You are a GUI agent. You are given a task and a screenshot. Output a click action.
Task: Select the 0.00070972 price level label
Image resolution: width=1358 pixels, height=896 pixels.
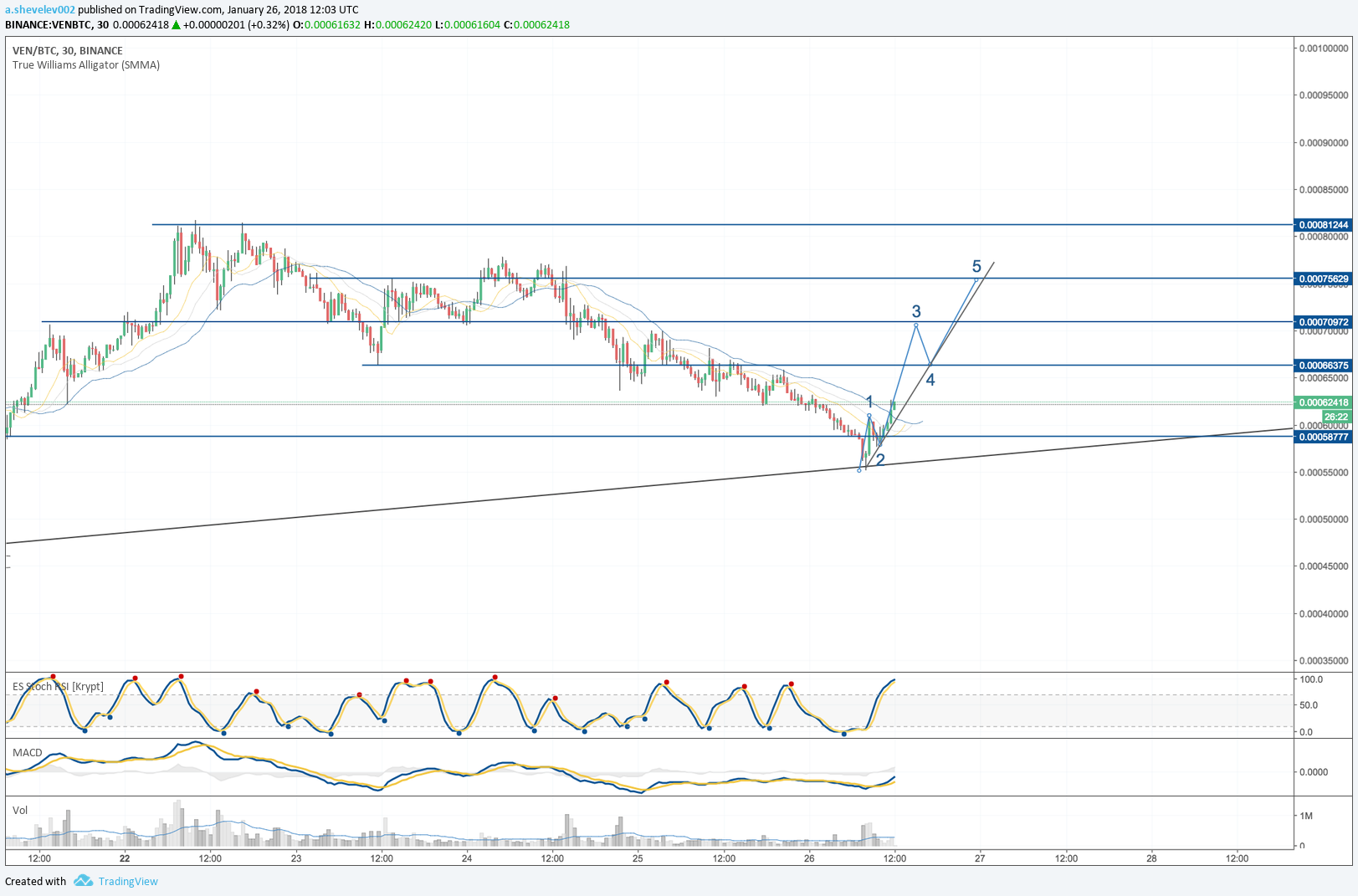[x=1323, y=322]
